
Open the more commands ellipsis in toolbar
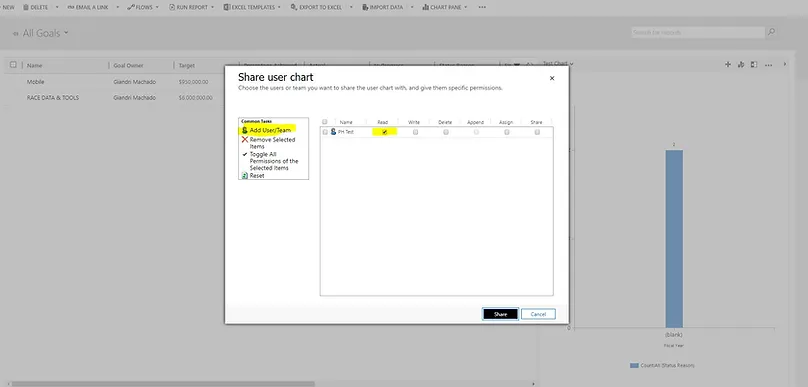pyautogui.click(x=482, y=7)
